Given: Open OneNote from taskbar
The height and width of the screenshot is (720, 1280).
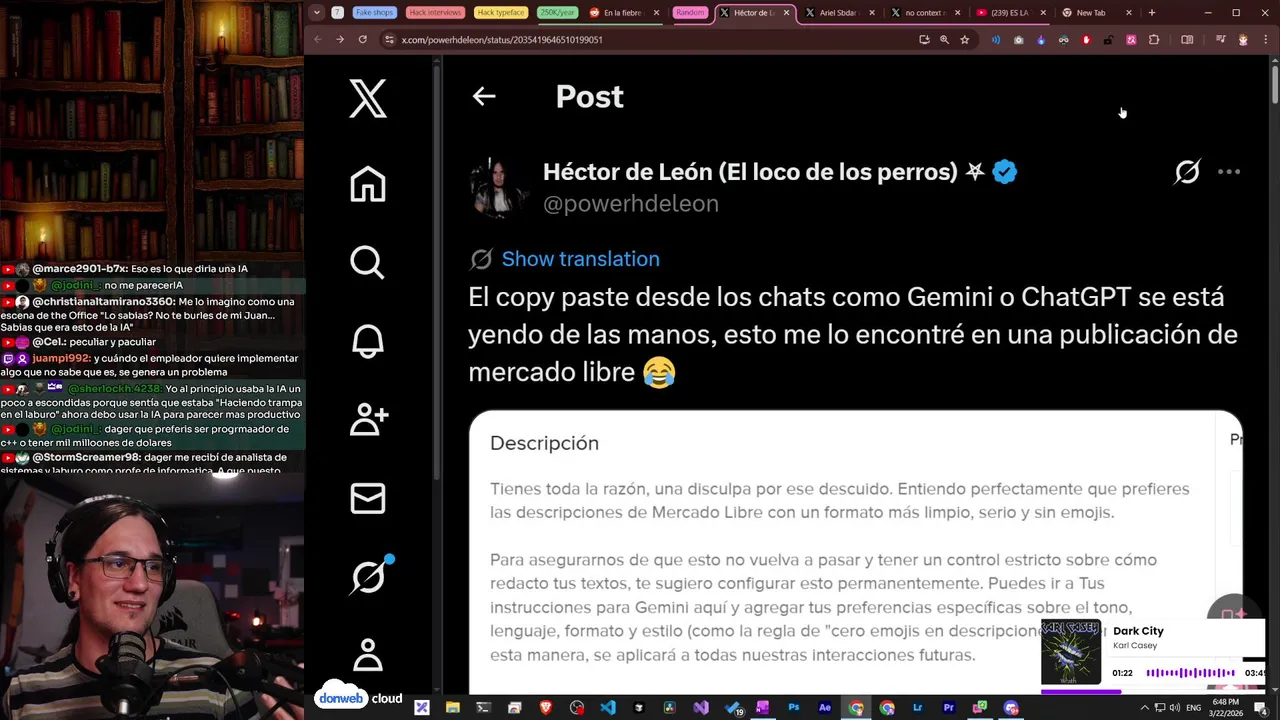Looking at the screenshot, I should tap(763, 708).
